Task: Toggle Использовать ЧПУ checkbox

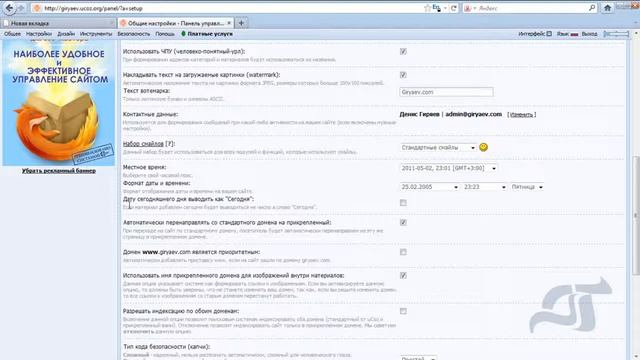Action: (x=403, y=51)
